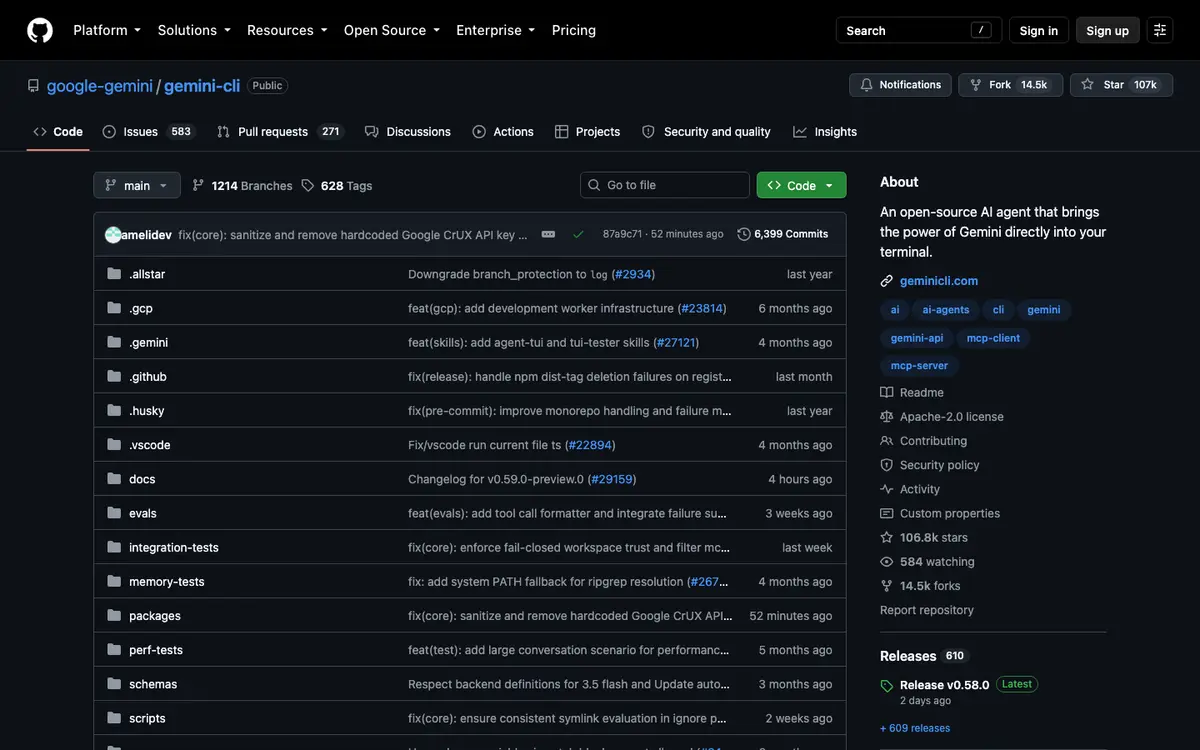This screenshot has height=750, width=1200.
Task: Select the ai-agents topic tag
Action: pyautogui.click(x=946, y=310)
